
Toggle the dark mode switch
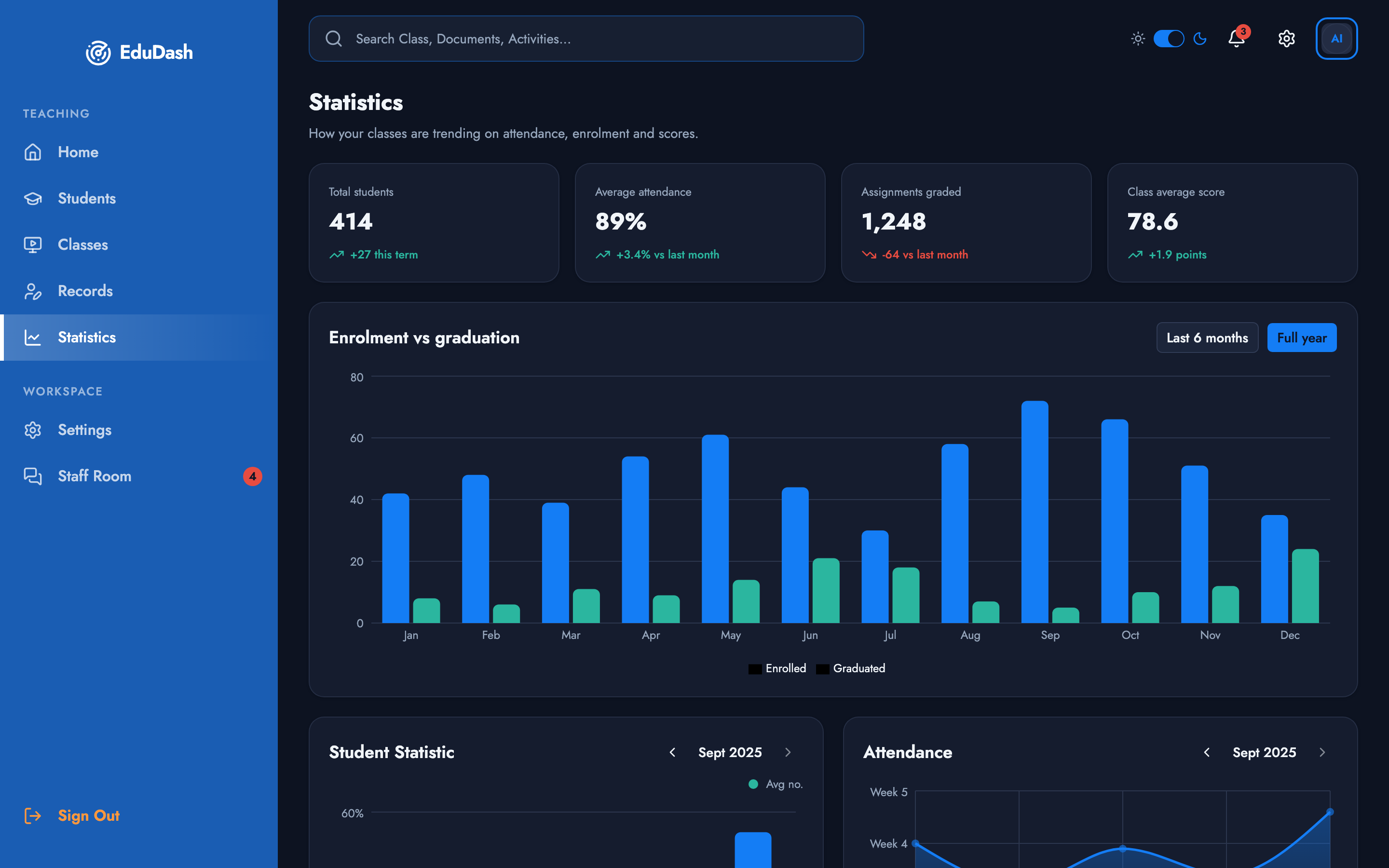click(x=1169, y=39)
